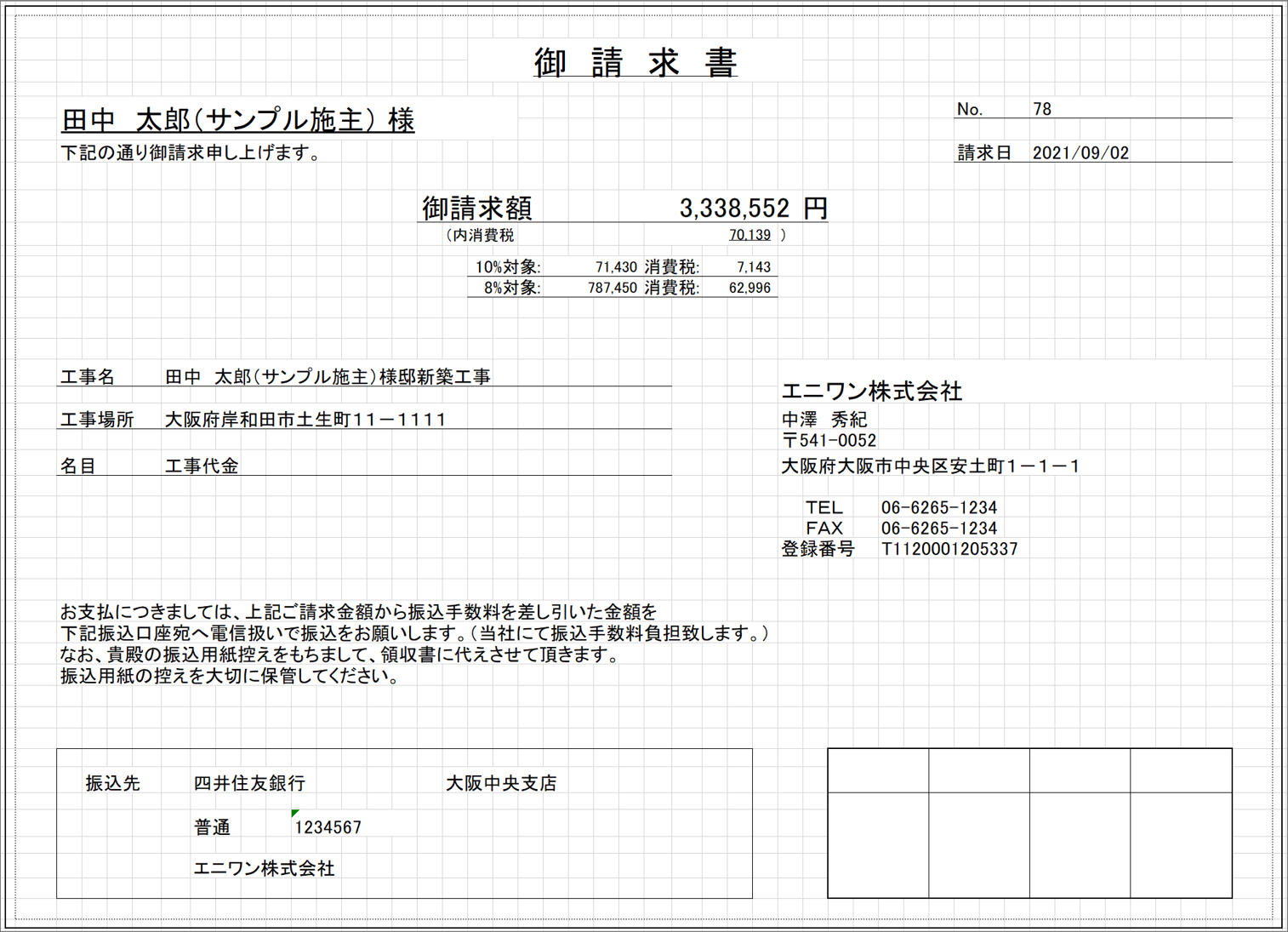The width and height of the screenshot is (1288, 932).
Task: Select the inner consumption tax 70,139
Action: [748, 234]
